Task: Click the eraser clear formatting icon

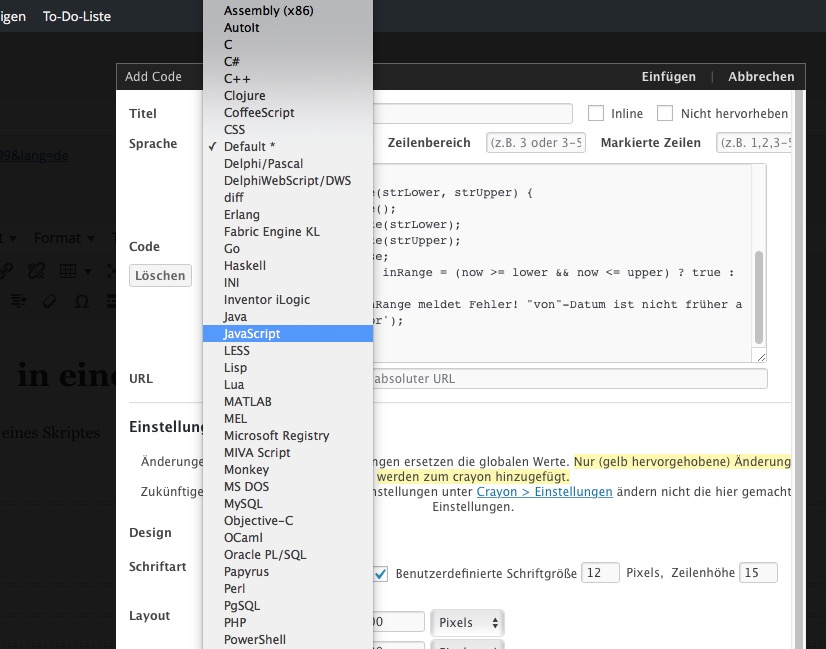Action: [x=50, y=301]
